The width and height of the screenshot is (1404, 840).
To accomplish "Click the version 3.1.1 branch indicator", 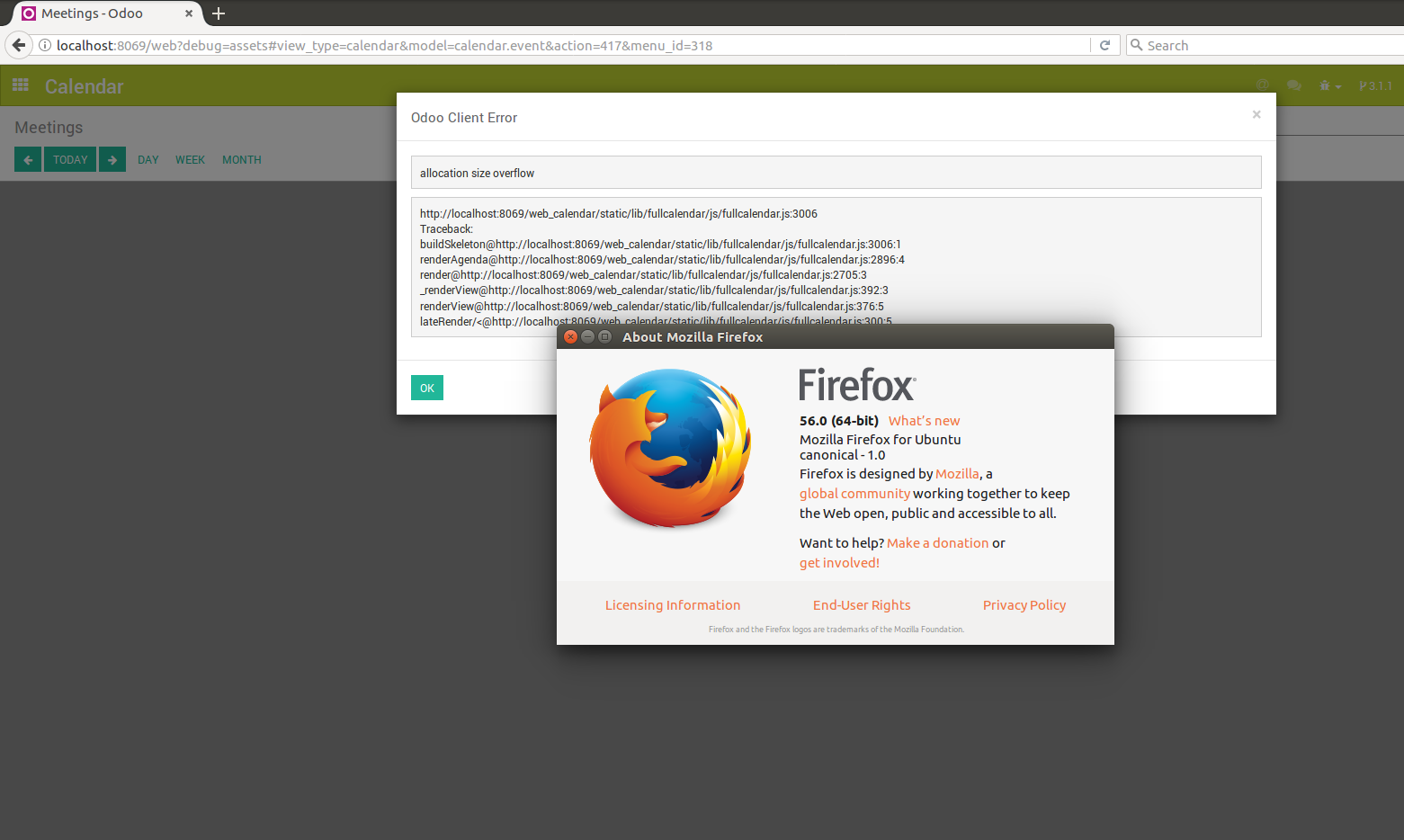I will tap(1378, 85).
